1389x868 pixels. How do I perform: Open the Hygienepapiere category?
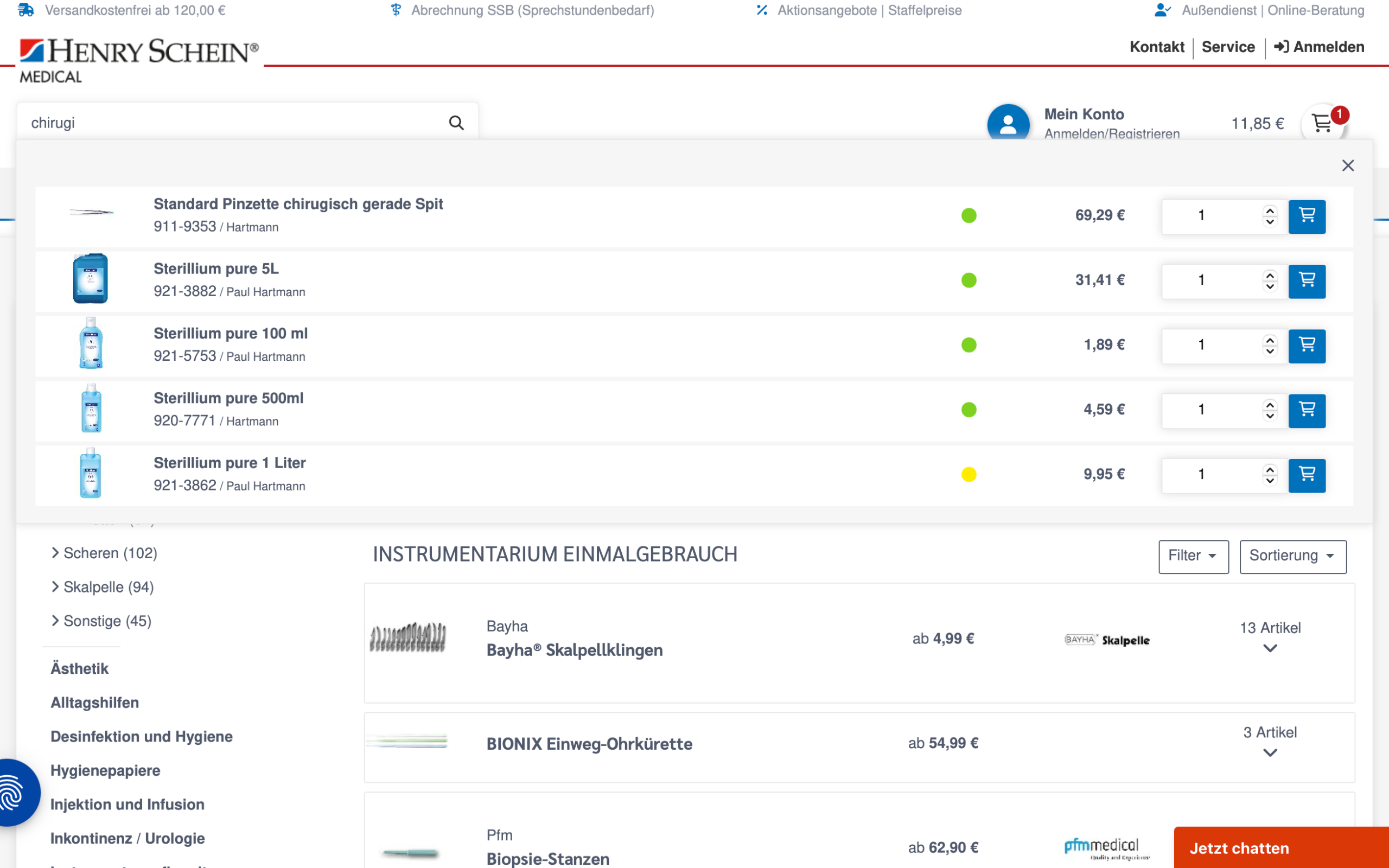(105, 770)
